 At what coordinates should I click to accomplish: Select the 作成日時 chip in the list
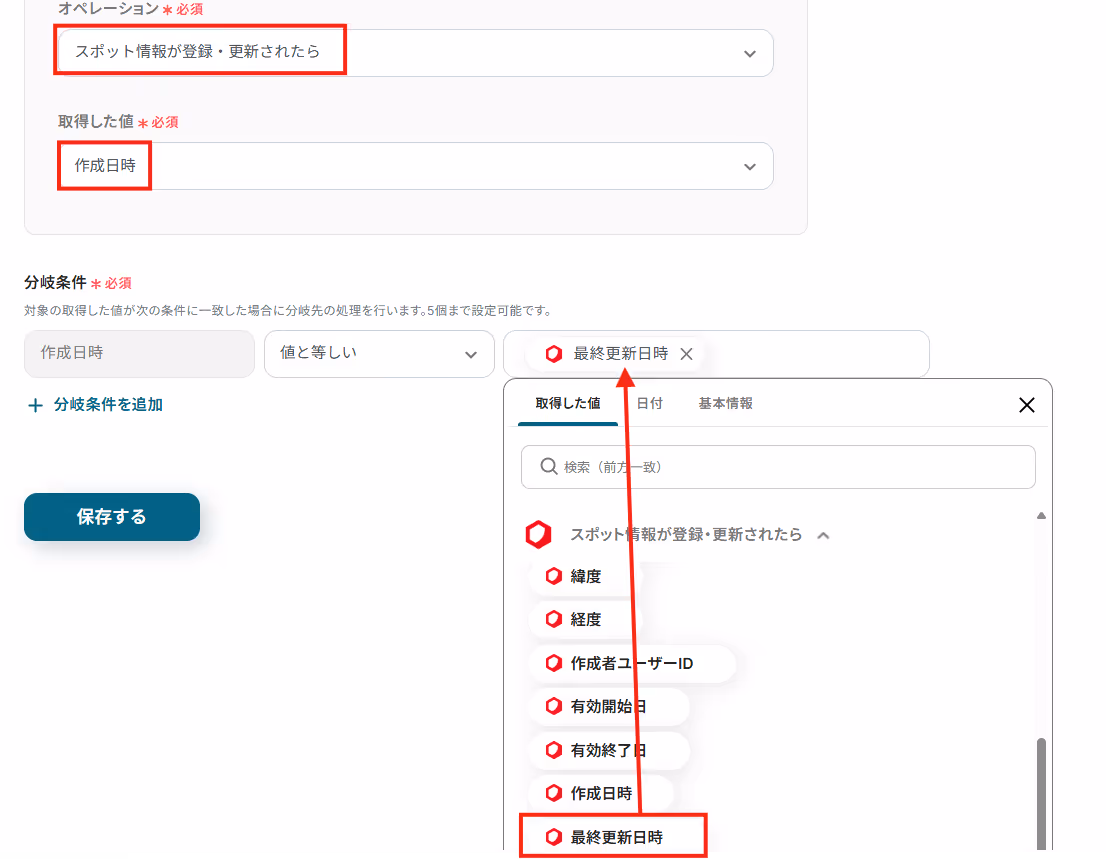coord(601,793)
